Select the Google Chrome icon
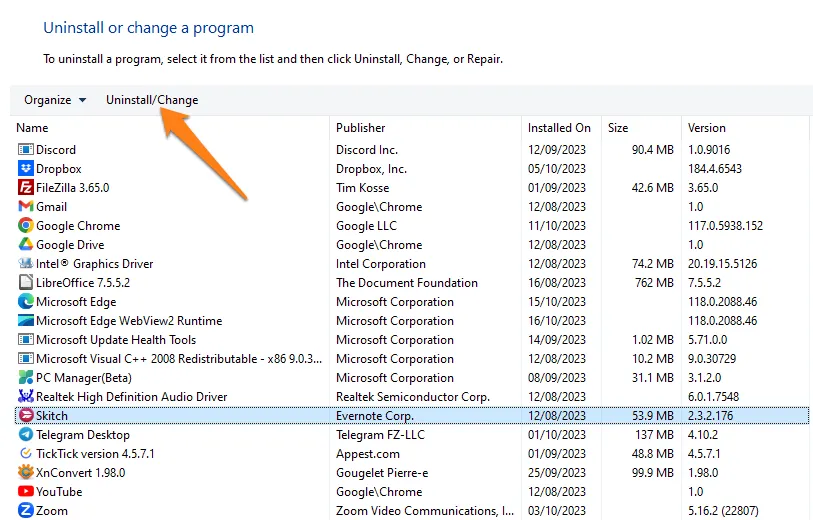Viewport: 813px width, 520px height. [25, 226]
